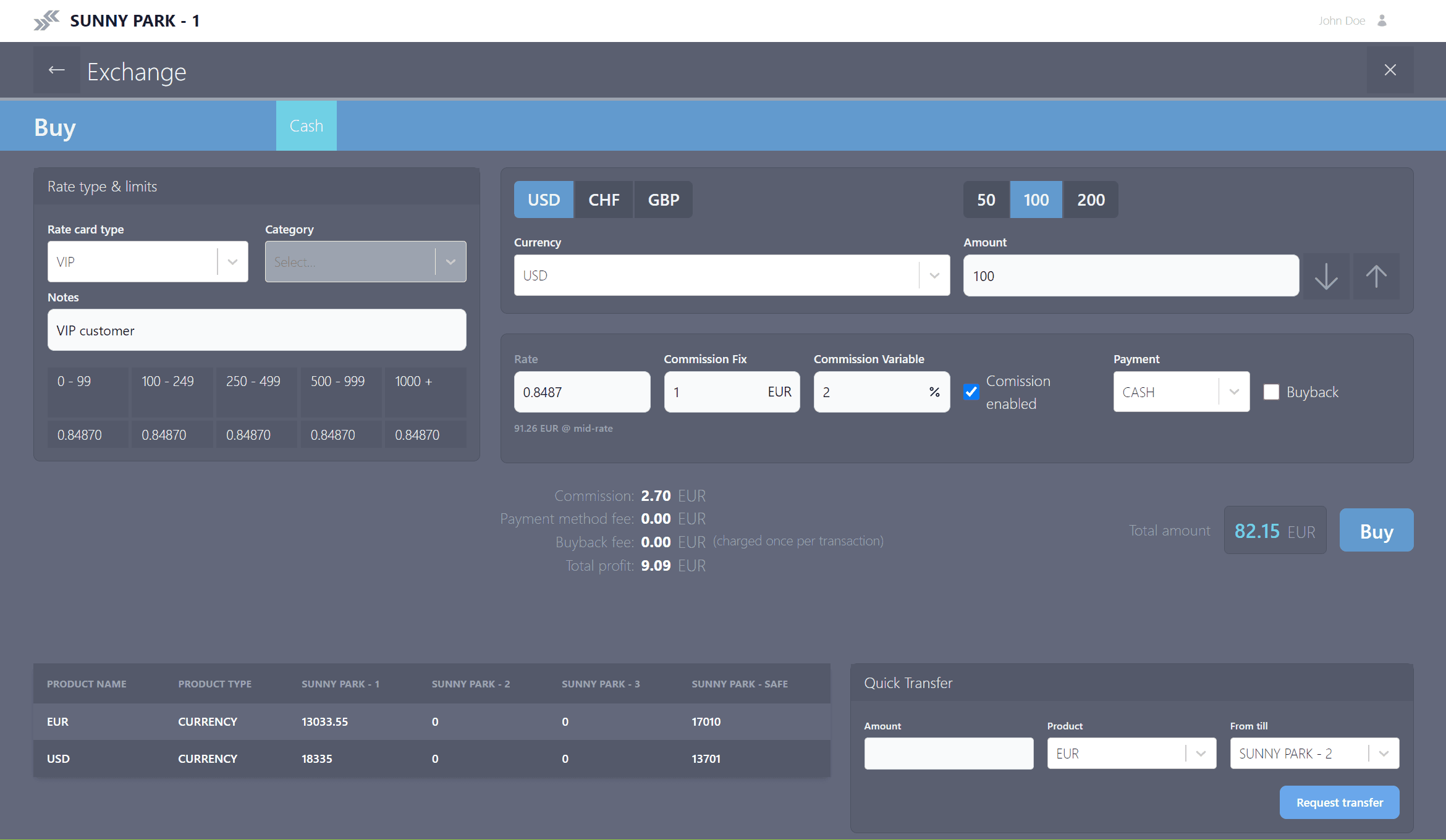Select the 250 - 499 limit tier
Viewport: 1446px width, 840px height.
257,392
